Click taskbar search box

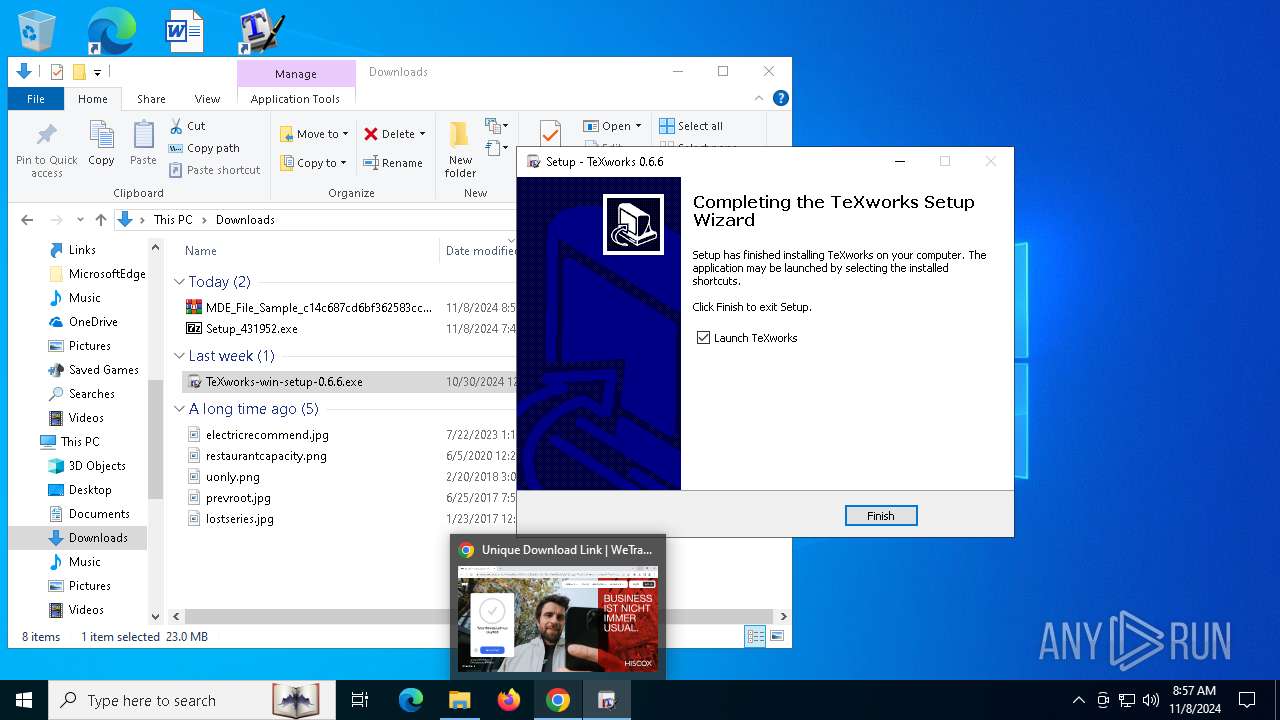click(190, 700)
